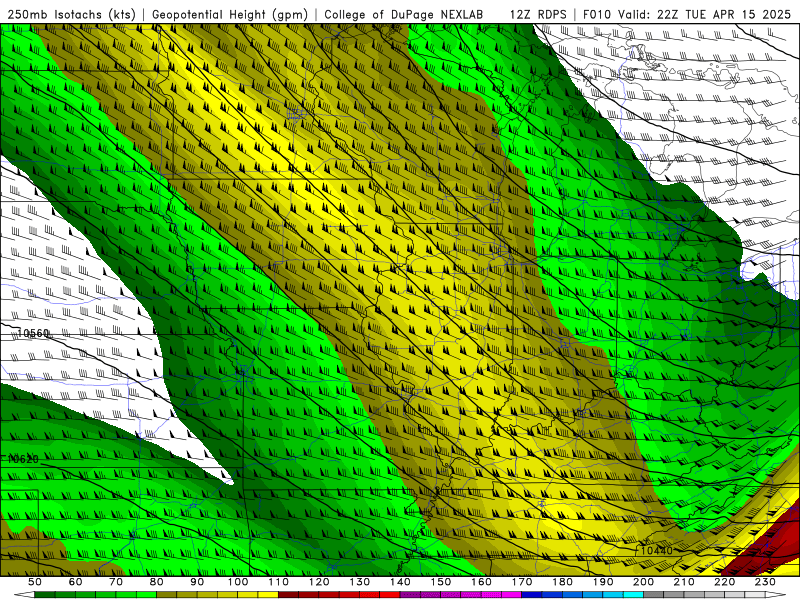Click the 90 value on the color scale
Viewport: 800px width, 600px height.
coord(197,582)
